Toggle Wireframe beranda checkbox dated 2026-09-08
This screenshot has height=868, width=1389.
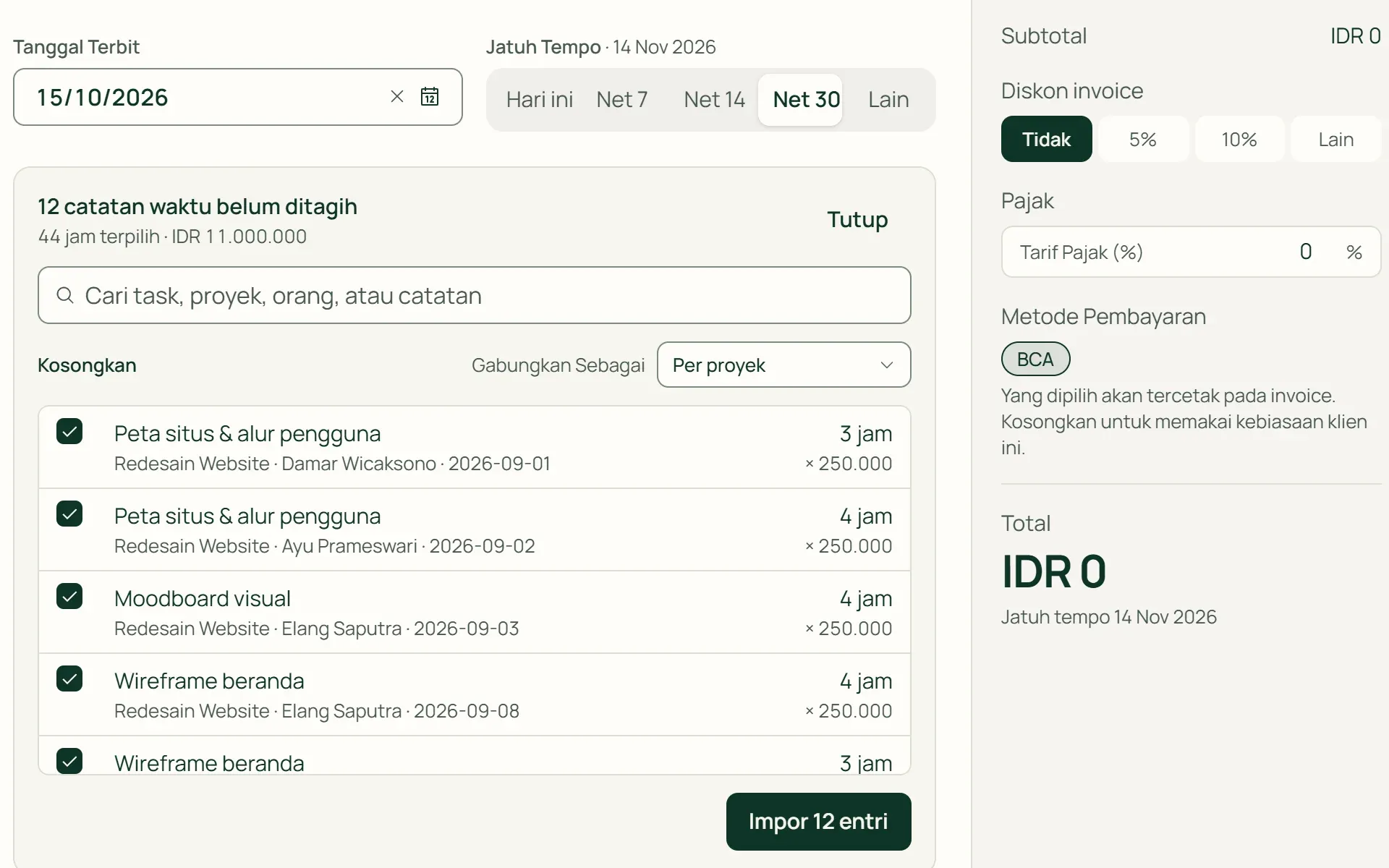[x=69, y=678]
